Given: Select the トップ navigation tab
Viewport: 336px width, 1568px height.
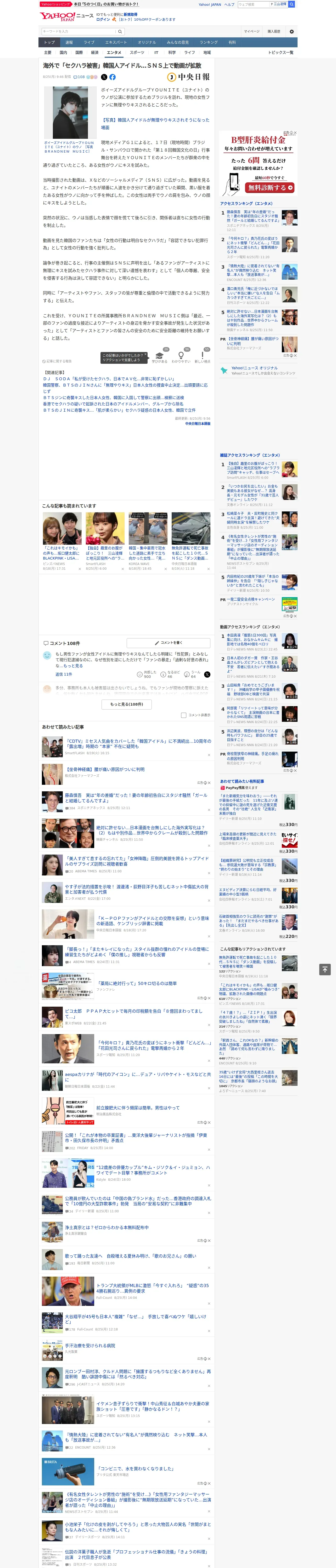Looking at the screenshot, I should 49,43.
